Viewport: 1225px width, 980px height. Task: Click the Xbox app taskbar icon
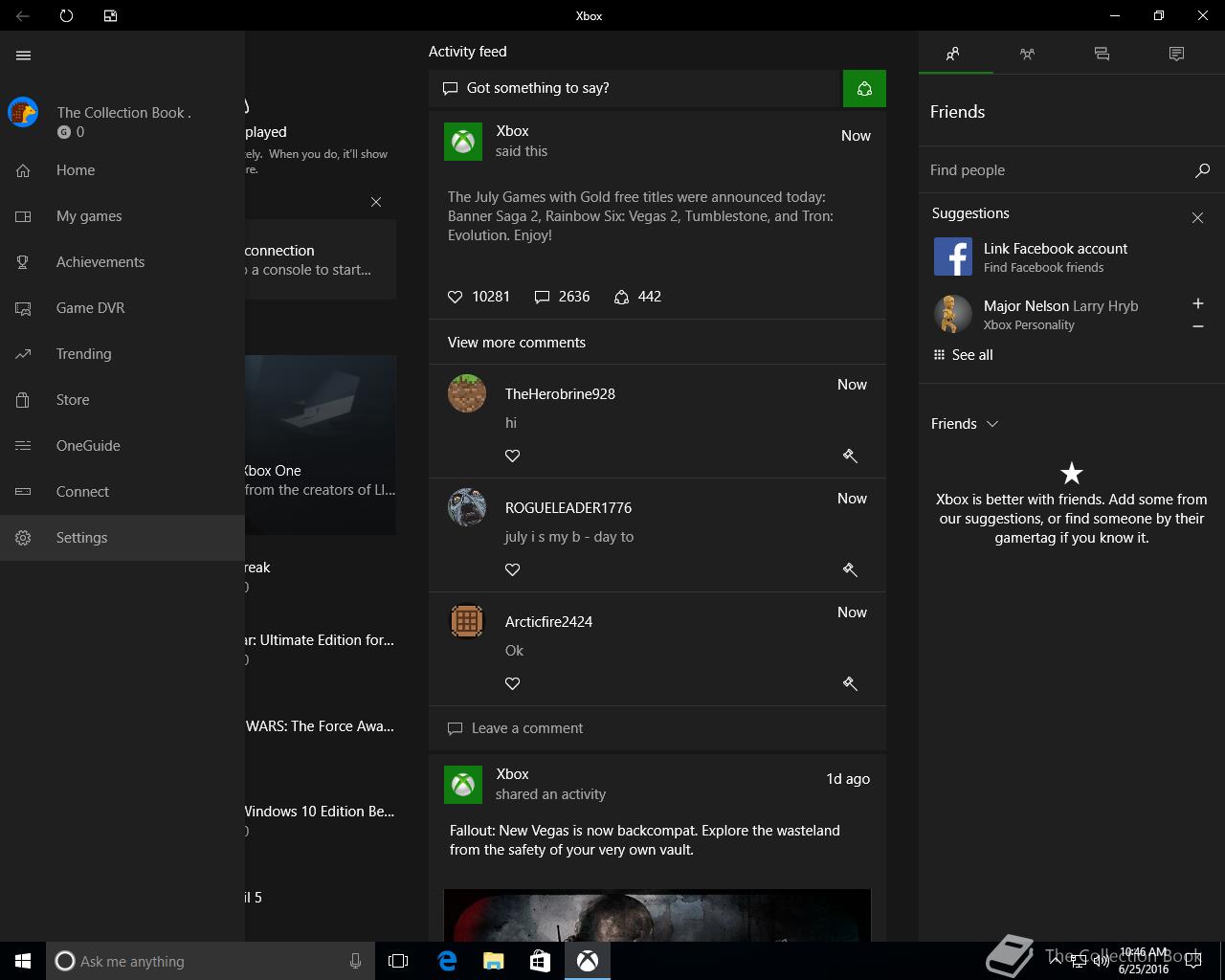pos(588,961)
